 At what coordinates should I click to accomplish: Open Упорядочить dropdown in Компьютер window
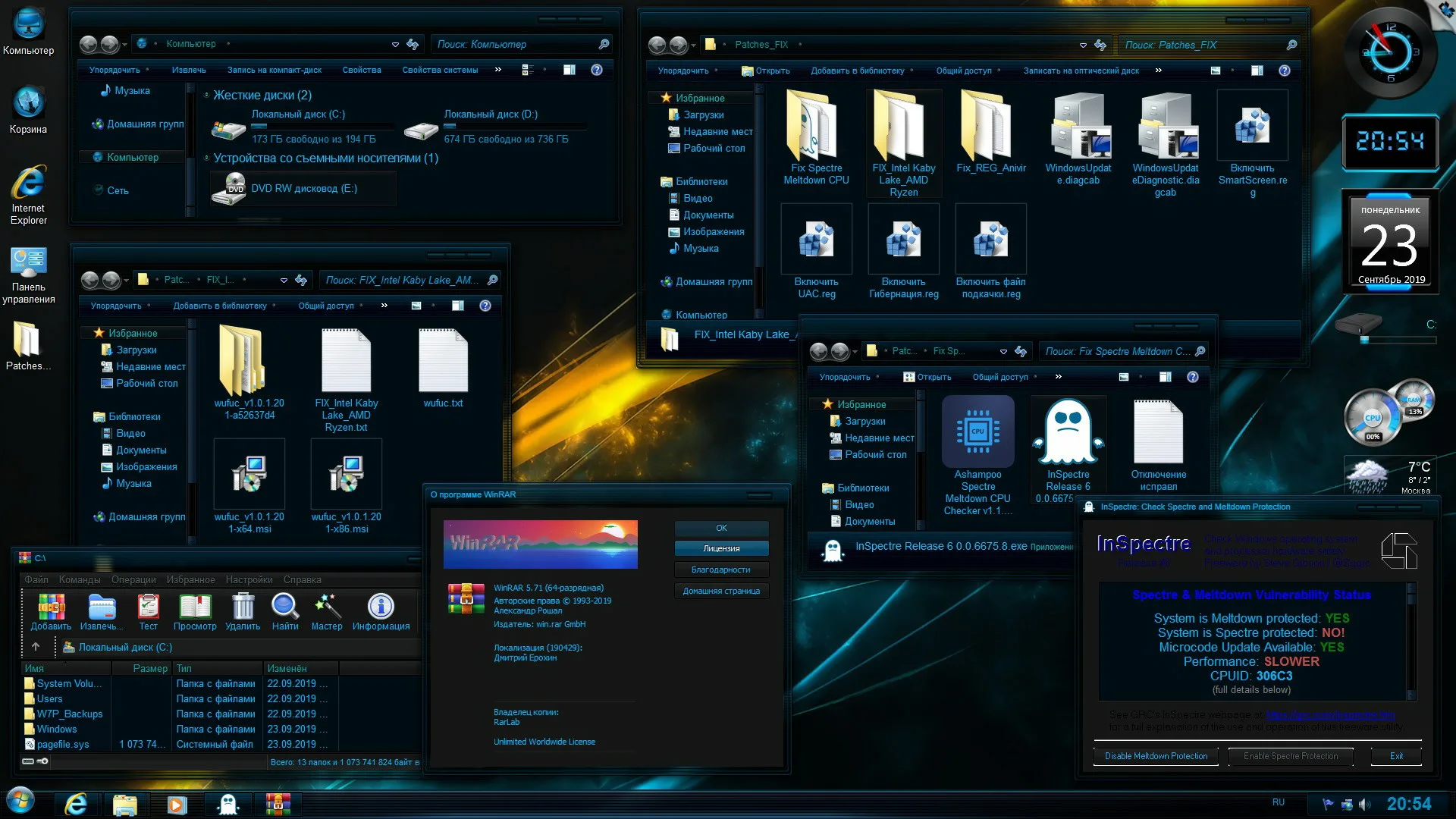pyautogui.click(x=119, y=70)
